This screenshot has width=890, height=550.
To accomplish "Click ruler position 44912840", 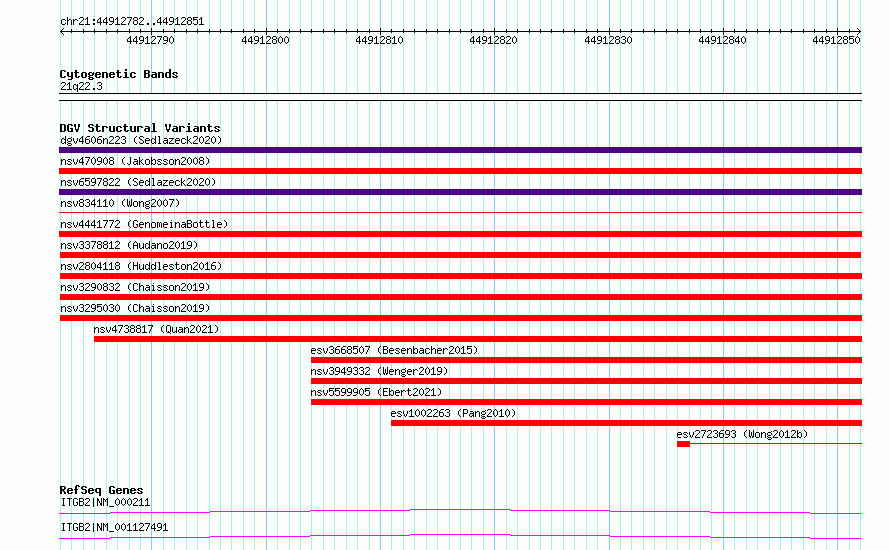I will click(x=722, y=40).
